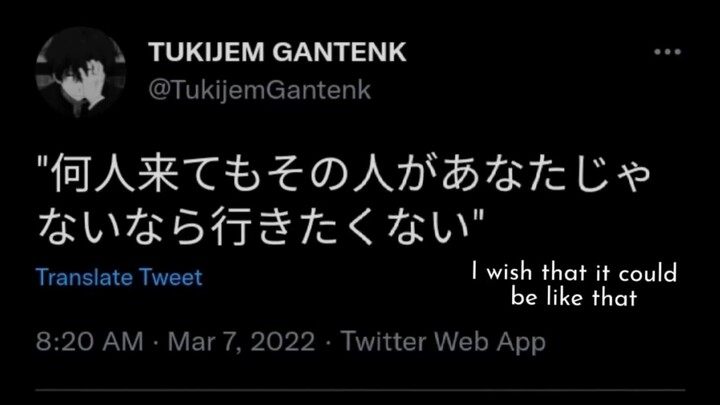Click the 8:20 AM timestamp
This screenshot has width=720, height=405.
pos(89,343)
